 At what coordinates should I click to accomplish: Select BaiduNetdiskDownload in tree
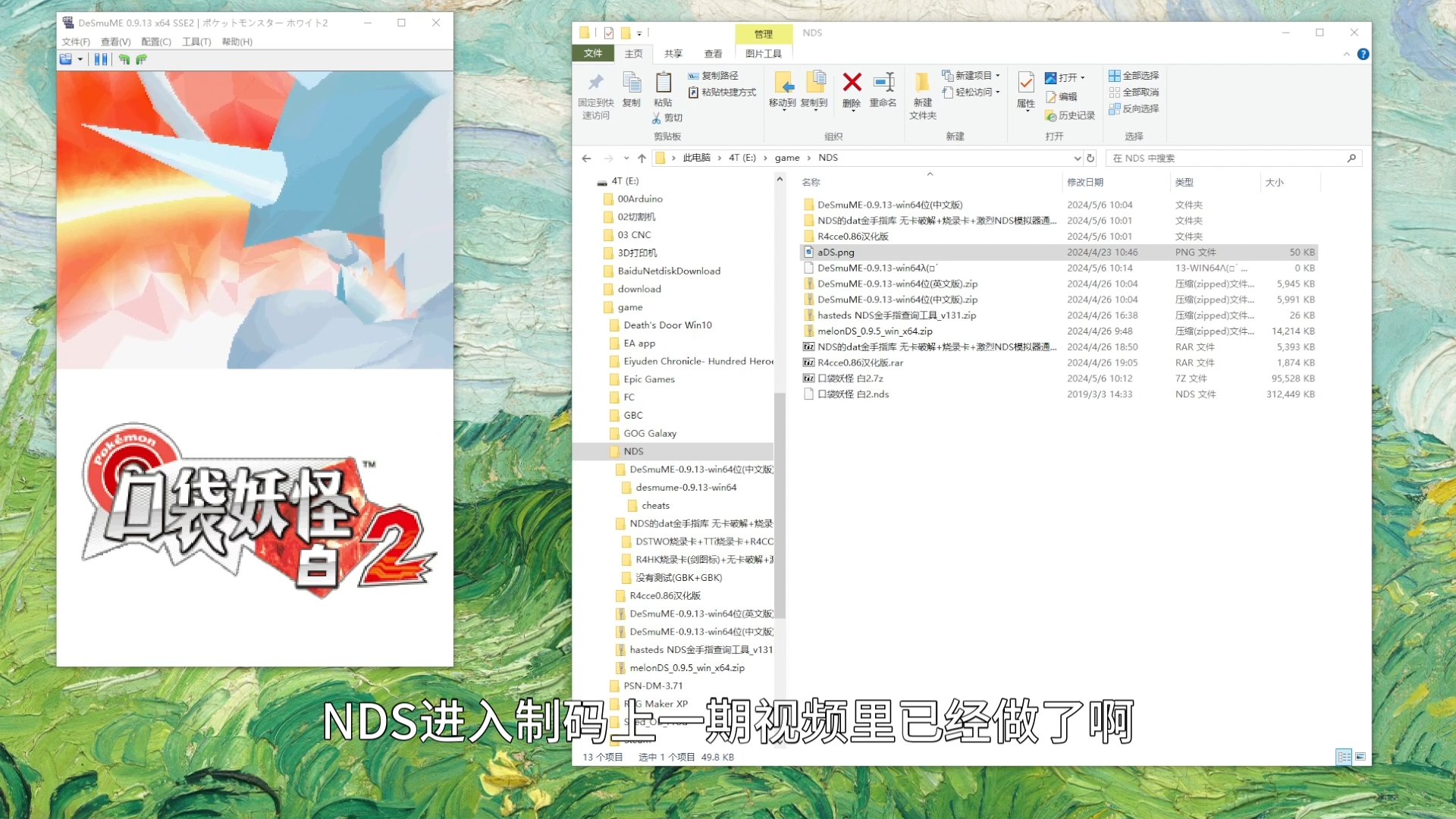(669, 271)
